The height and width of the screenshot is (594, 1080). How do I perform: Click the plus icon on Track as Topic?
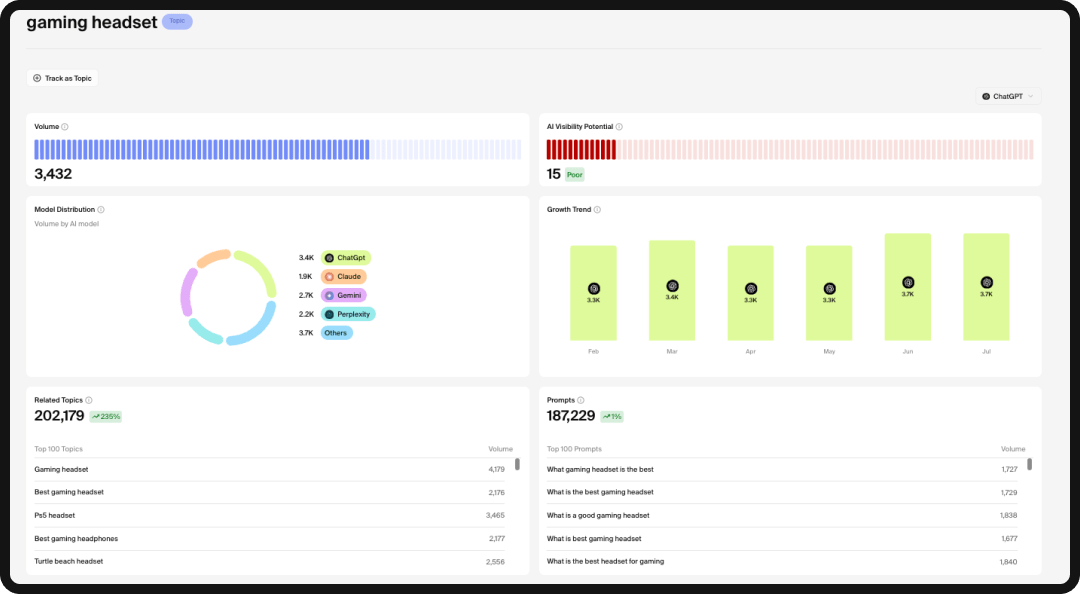pyautogui.click(x=37, y=78)
